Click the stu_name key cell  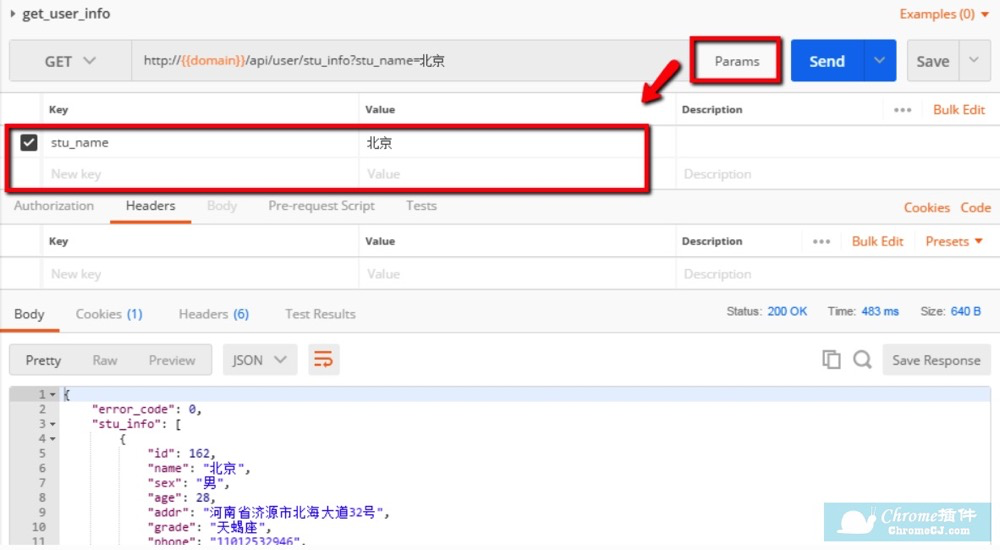[x=200, y=142]
